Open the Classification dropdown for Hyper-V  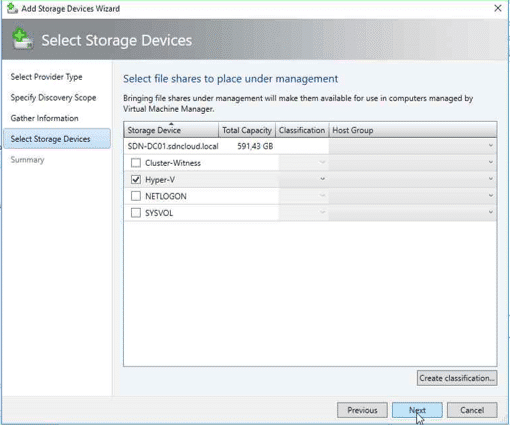click(x=303, y=179)
